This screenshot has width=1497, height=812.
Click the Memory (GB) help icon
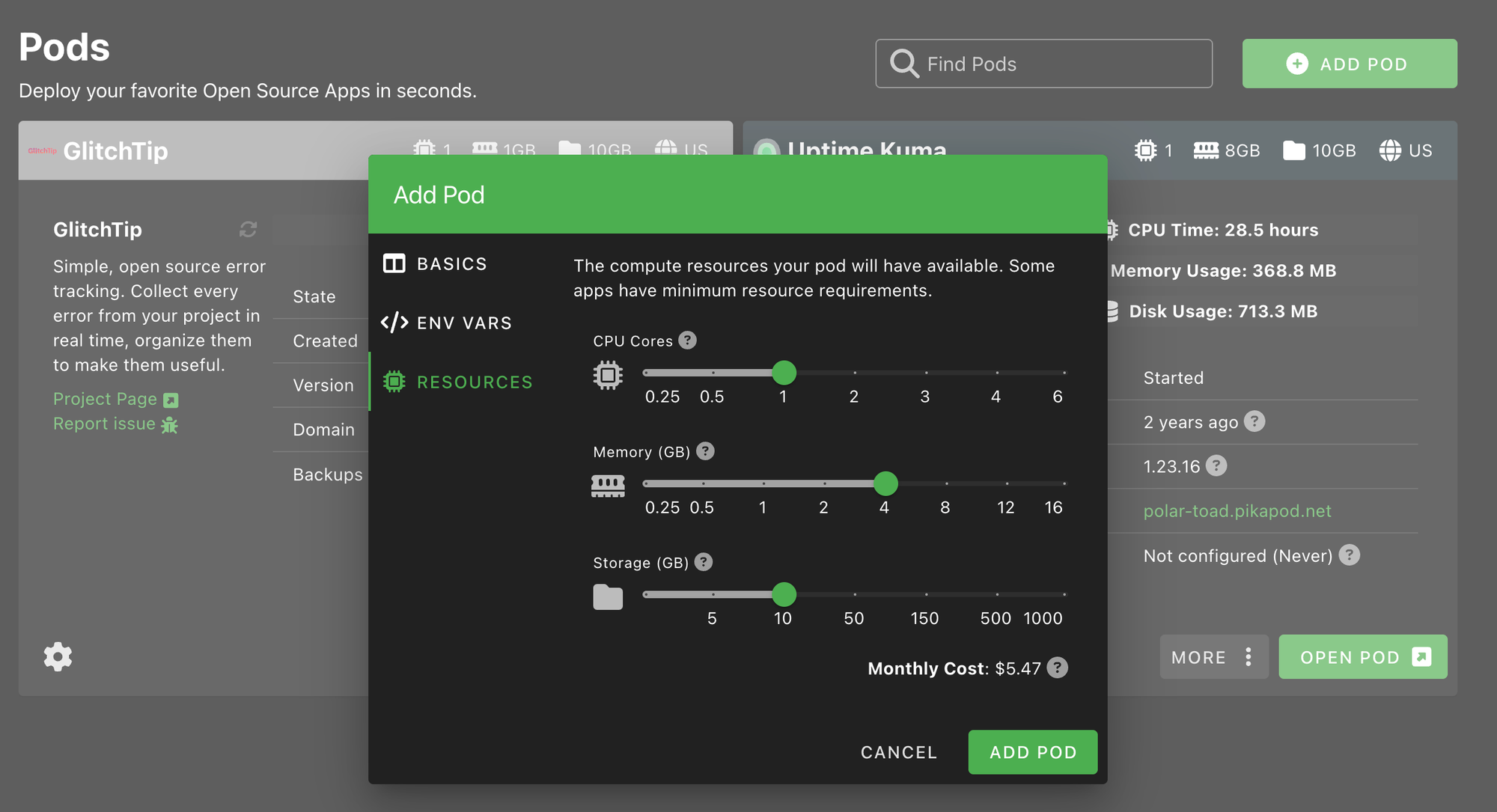(705, 451)
